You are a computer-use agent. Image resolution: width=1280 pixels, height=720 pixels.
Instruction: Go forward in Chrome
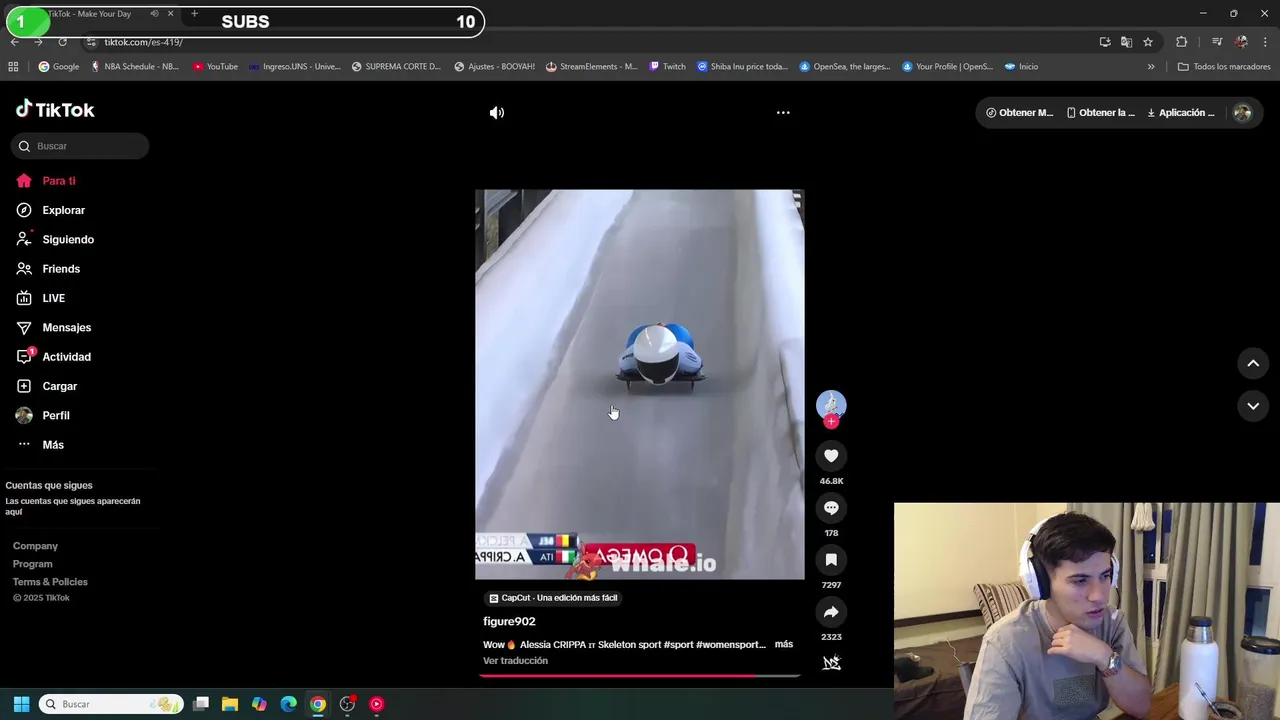38,42
